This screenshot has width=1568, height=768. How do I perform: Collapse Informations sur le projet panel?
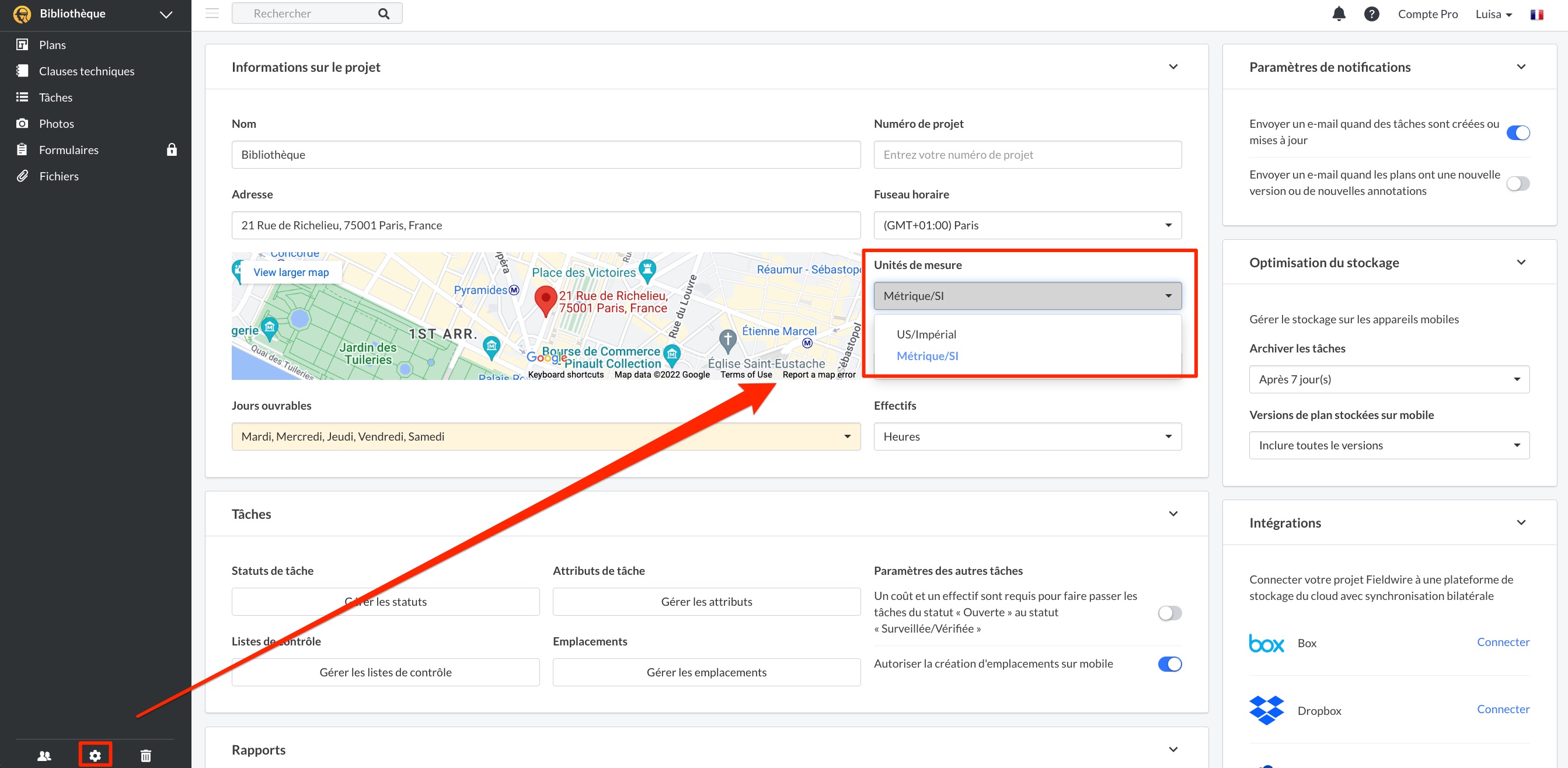point(1173,67)
